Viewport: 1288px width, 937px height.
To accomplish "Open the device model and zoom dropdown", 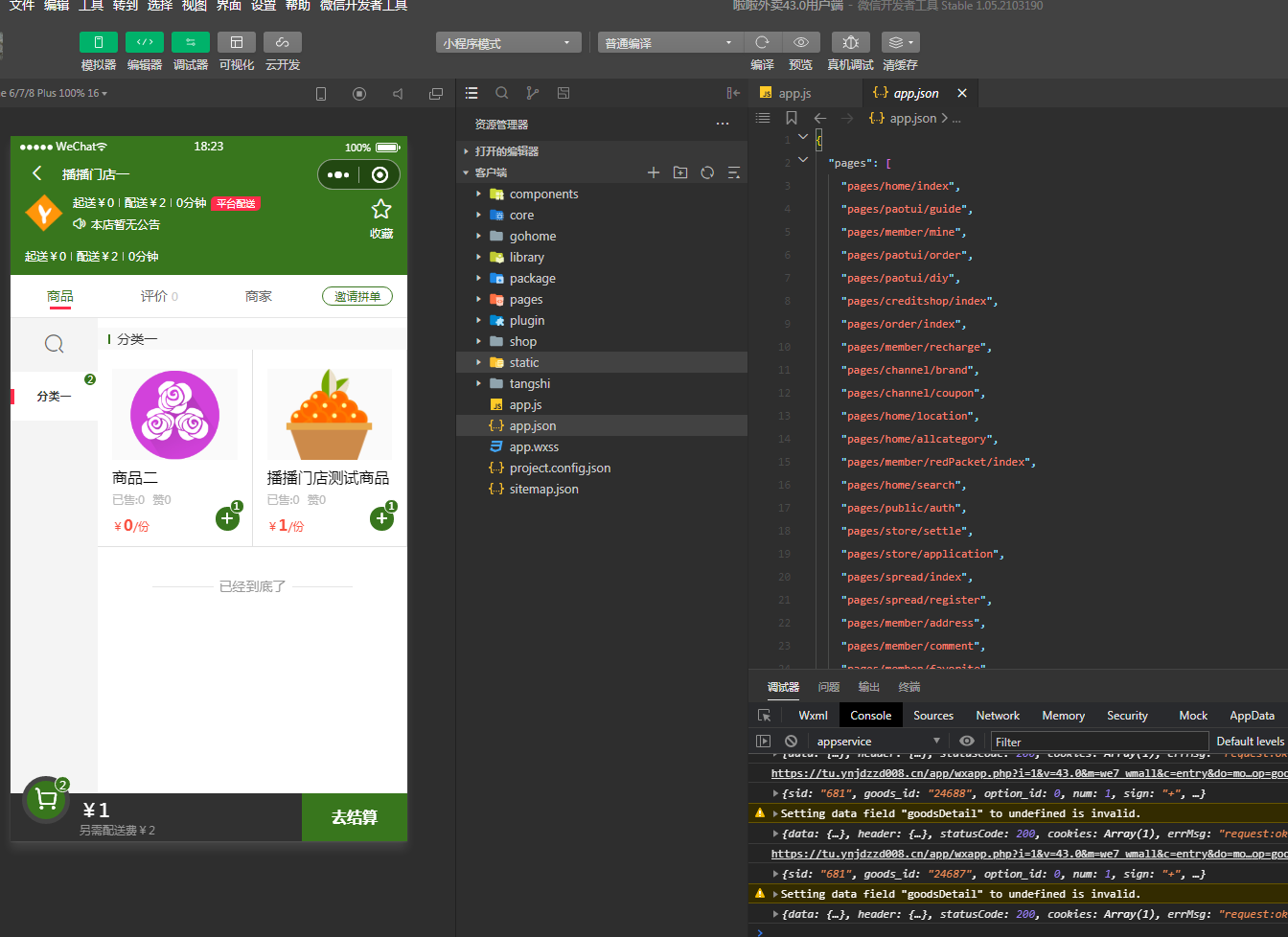I will tap(56, 93).
